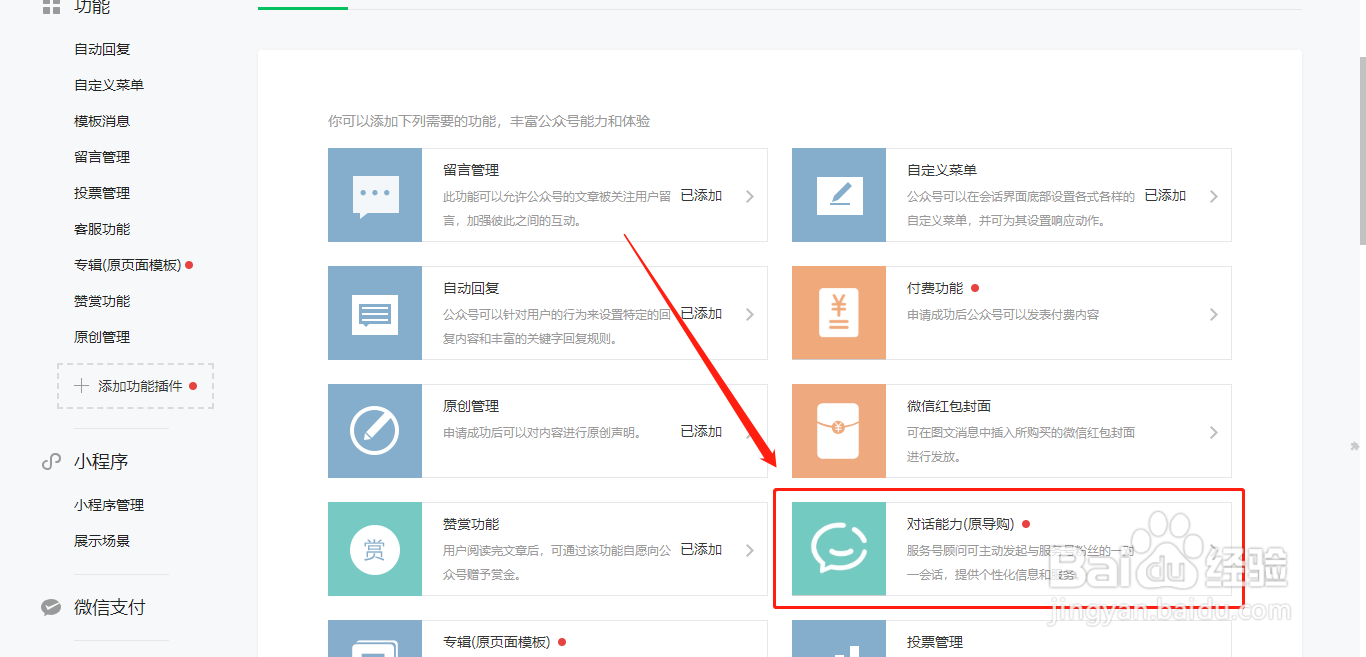Click the 功能 section heading
The image size is (1366, 657).
(92, 7)
